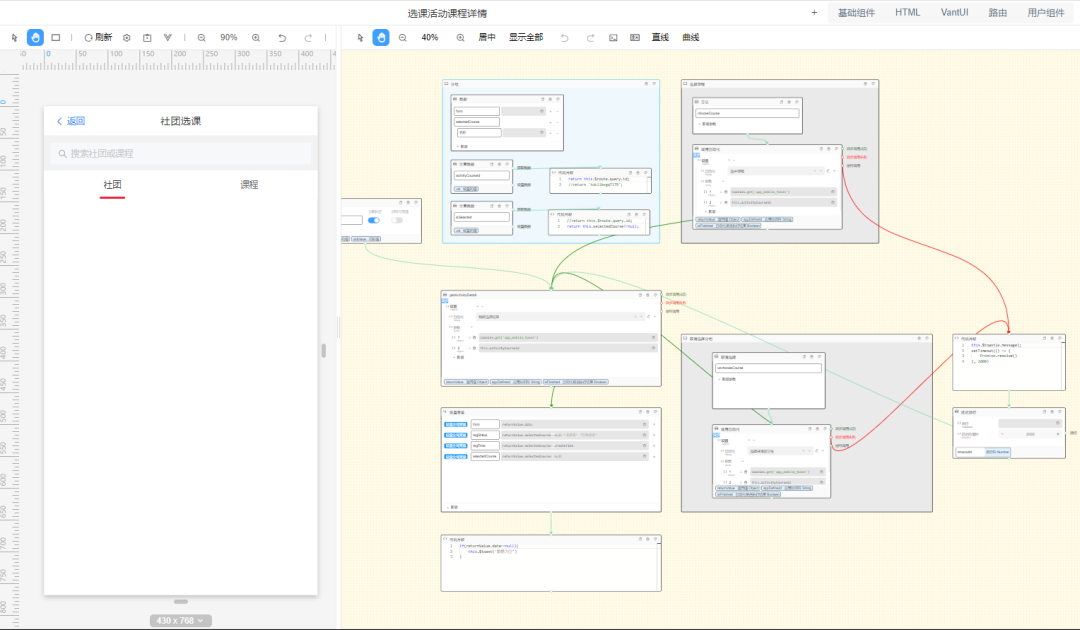Select the rectangle frame tool

coord(56,37)
